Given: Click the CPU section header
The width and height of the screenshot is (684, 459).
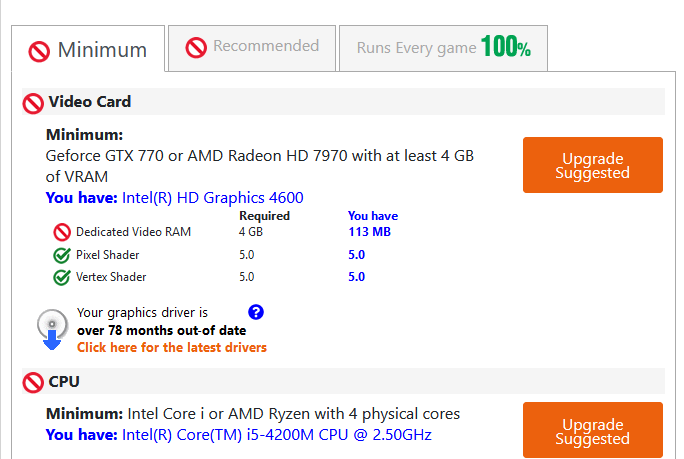Looking at the screenshot, I should (x=64, y=381).
